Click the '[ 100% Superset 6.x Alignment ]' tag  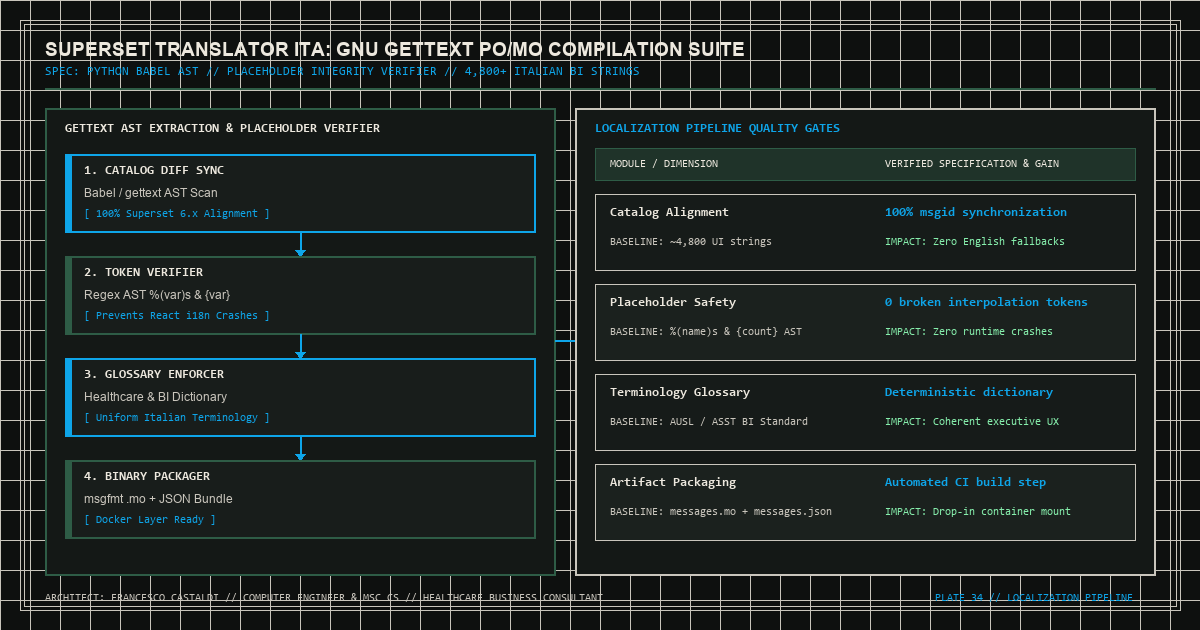[x=177, y=214]
